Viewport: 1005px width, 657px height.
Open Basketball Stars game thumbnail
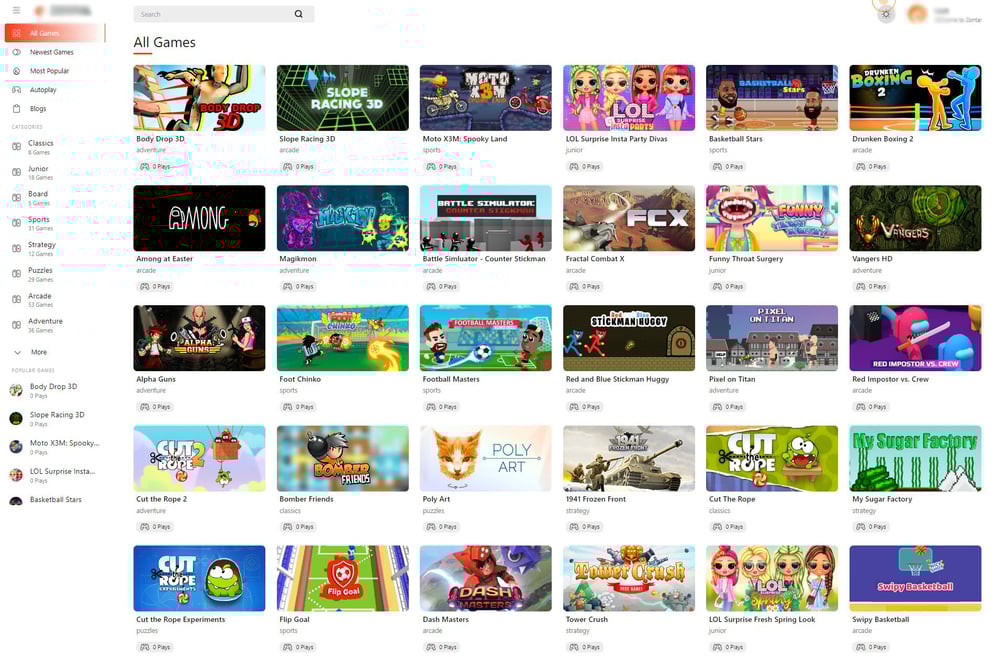point(772,97)
